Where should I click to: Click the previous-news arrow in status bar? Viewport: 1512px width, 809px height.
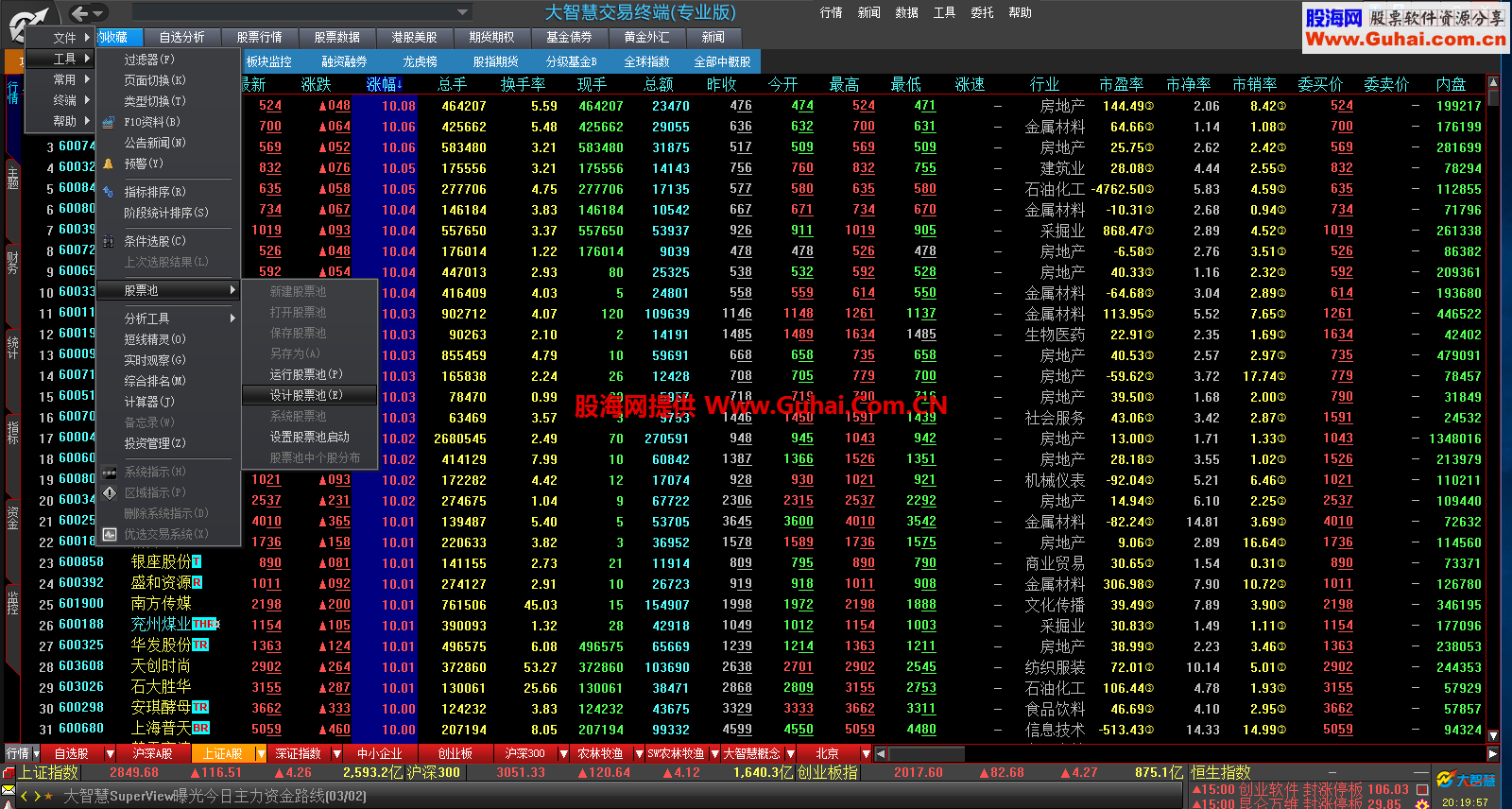tap(25, 797)
